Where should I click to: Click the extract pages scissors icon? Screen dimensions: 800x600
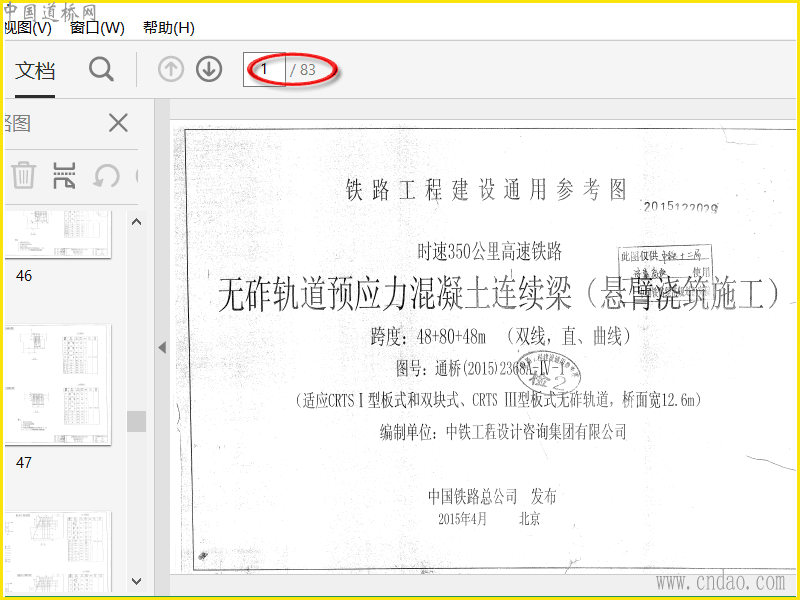pos(64,176)
